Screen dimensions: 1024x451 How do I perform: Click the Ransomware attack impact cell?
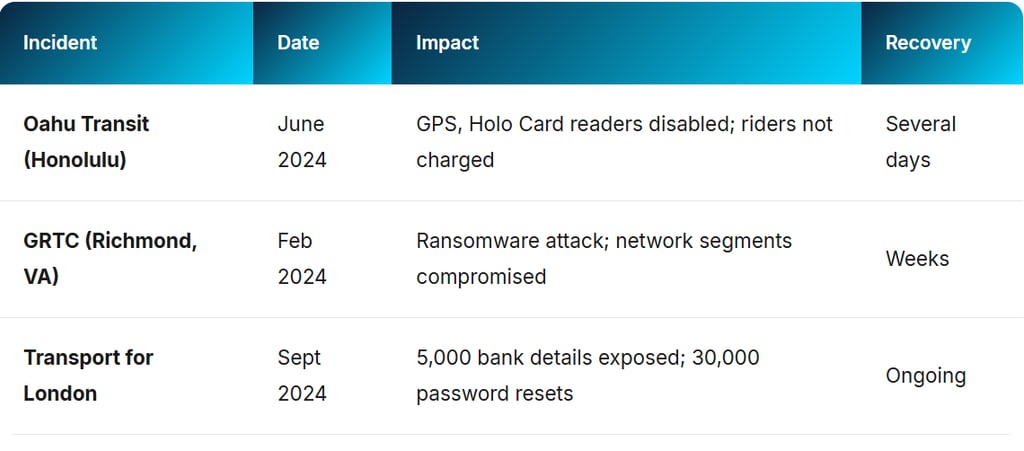coord(603,258)
